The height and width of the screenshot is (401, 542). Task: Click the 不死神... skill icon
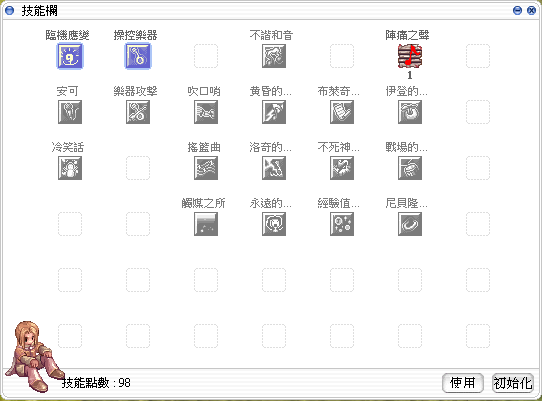coord(342,168)
